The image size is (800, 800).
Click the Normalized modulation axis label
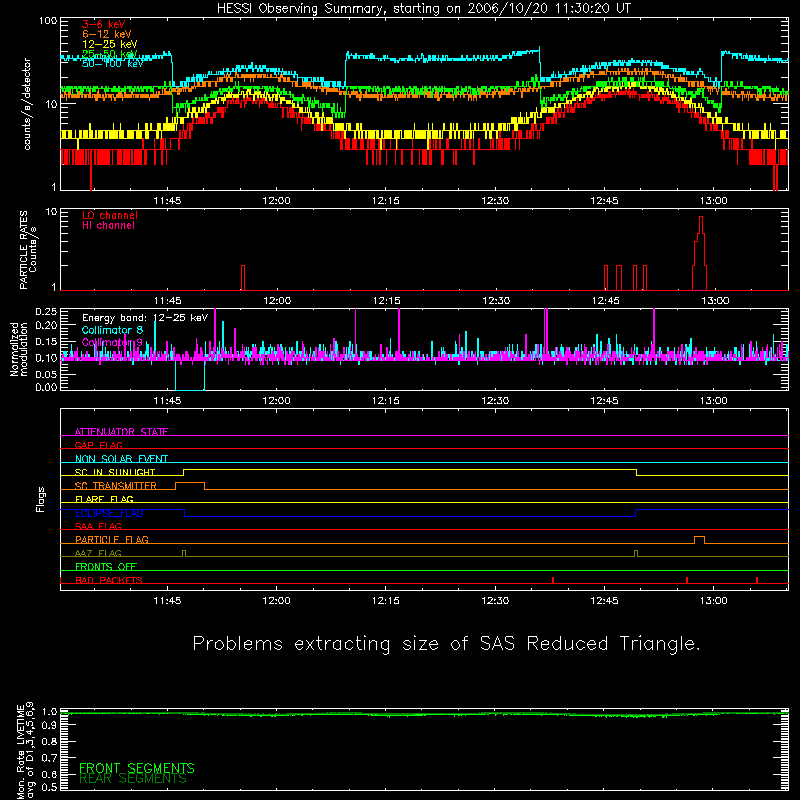click(x=18, y=349)
